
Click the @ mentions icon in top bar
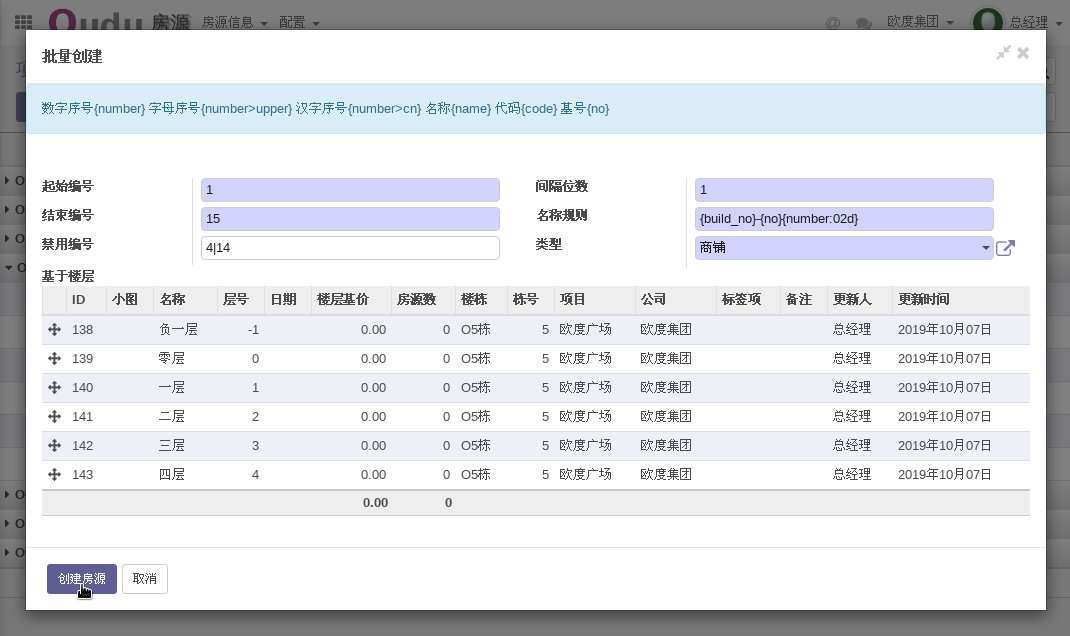tap(833, 23)
